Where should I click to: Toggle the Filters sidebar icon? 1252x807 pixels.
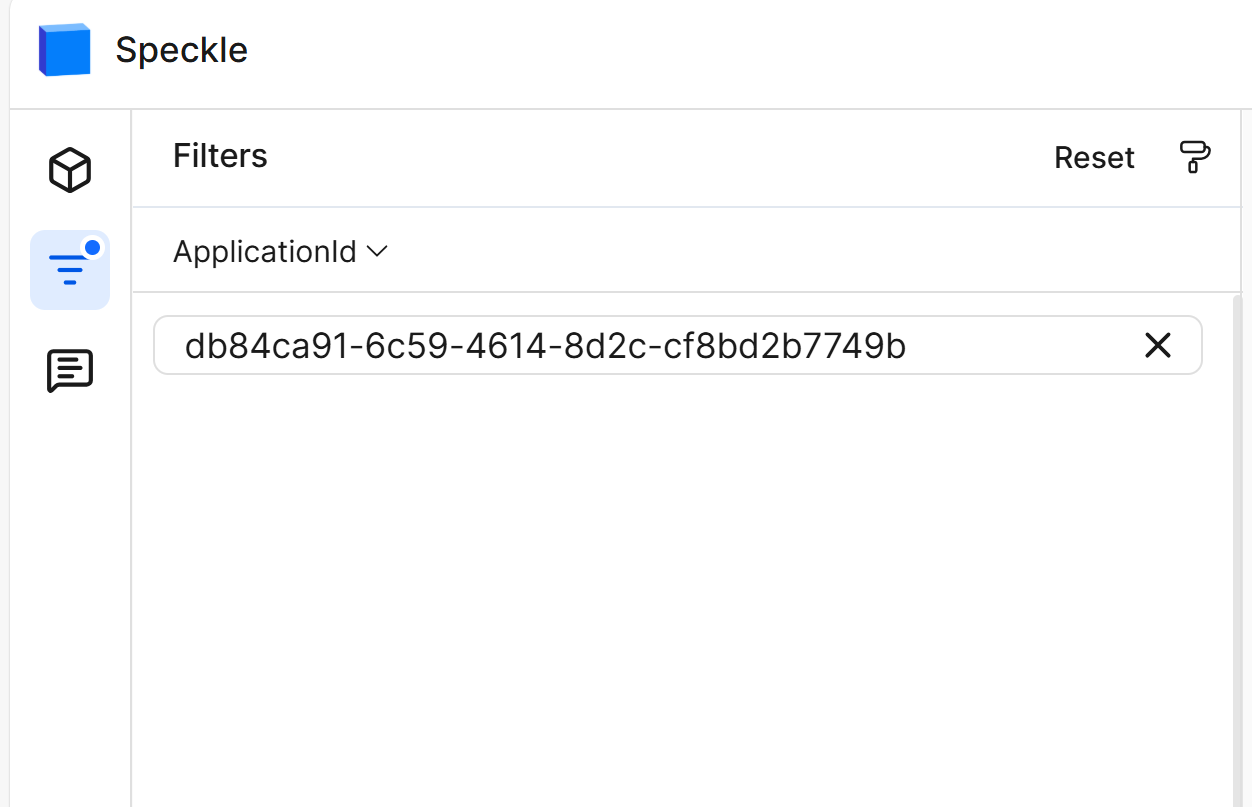coord(70,270)
